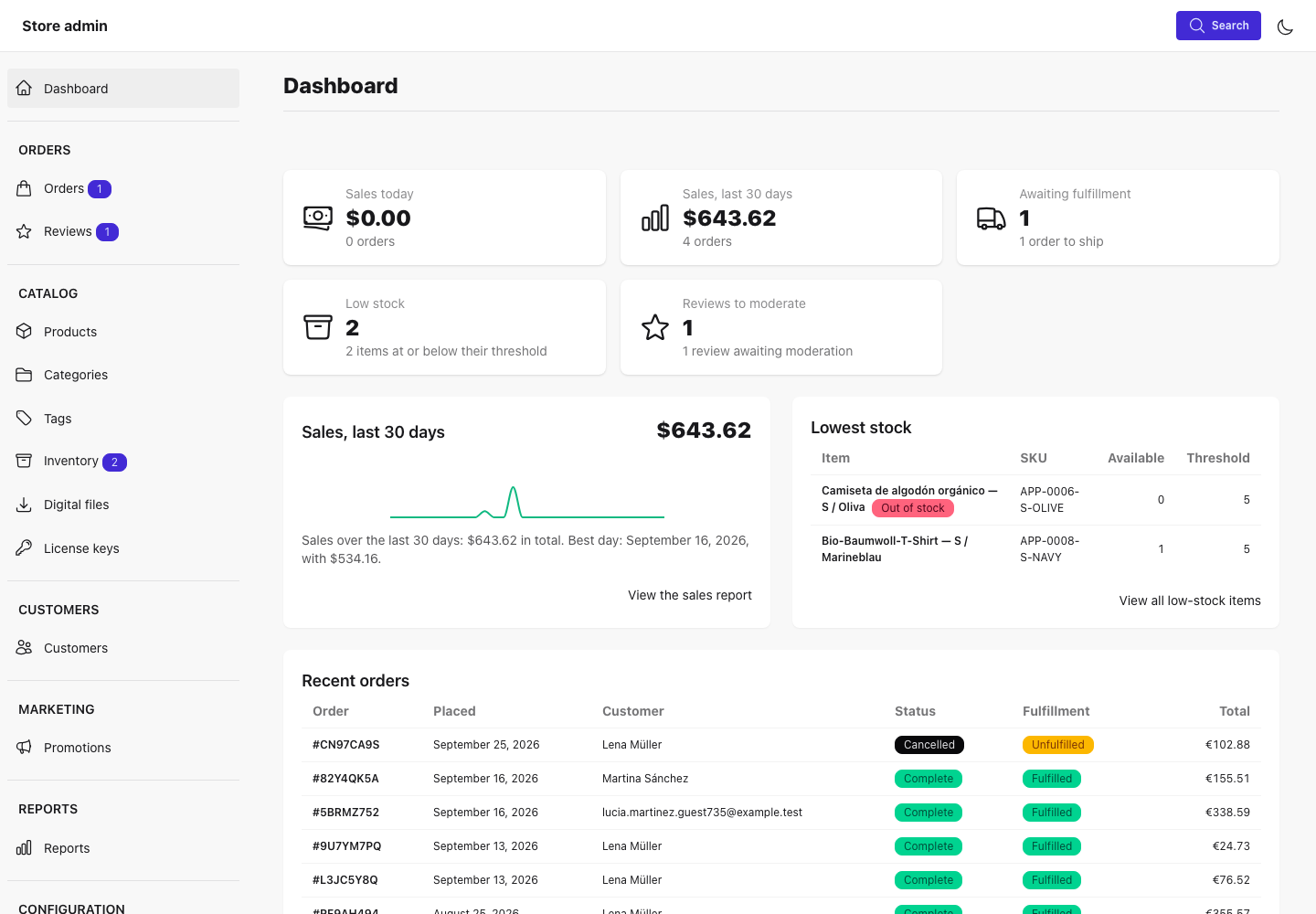Click the Out of stock badge
This screenshot has height=914, width=1316.
coord(913,508)
